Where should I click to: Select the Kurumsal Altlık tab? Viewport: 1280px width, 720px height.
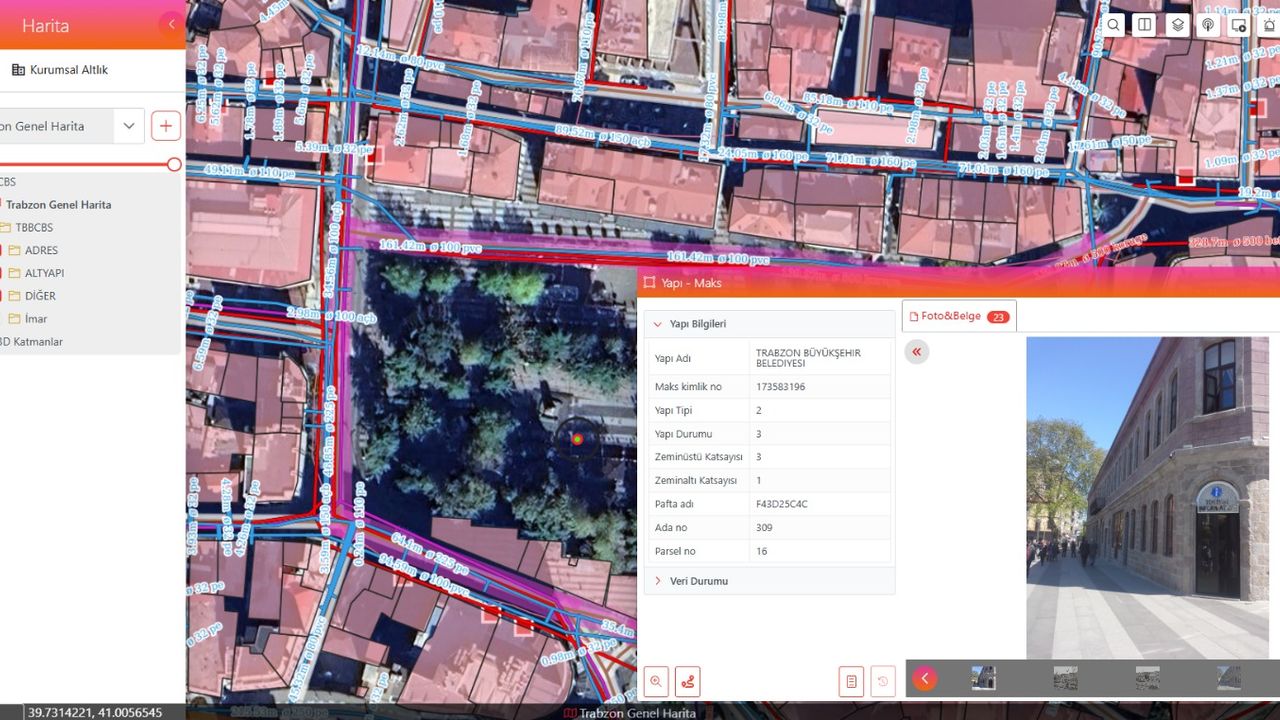click(x=60, y=70)
